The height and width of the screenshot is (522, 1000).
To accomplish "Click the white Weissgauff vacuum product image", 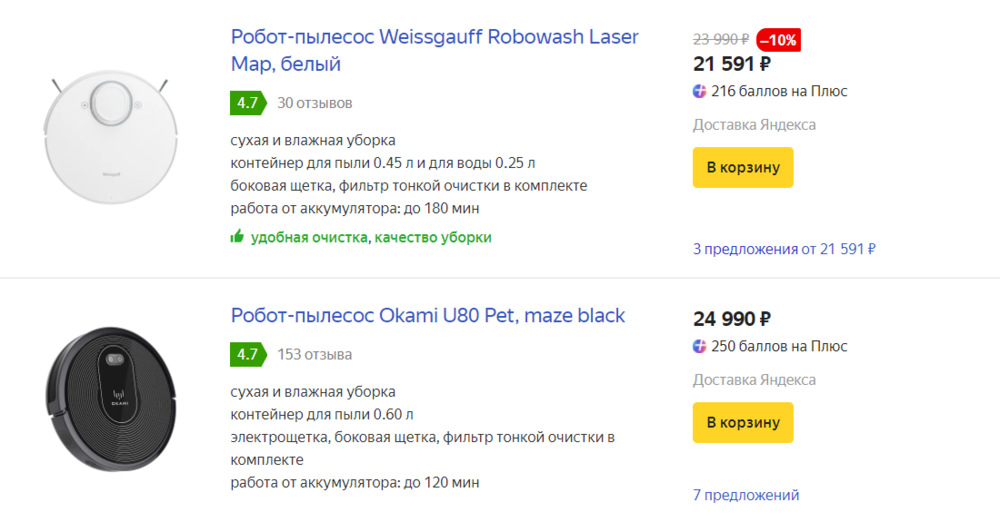I will [x=111, y=137].
